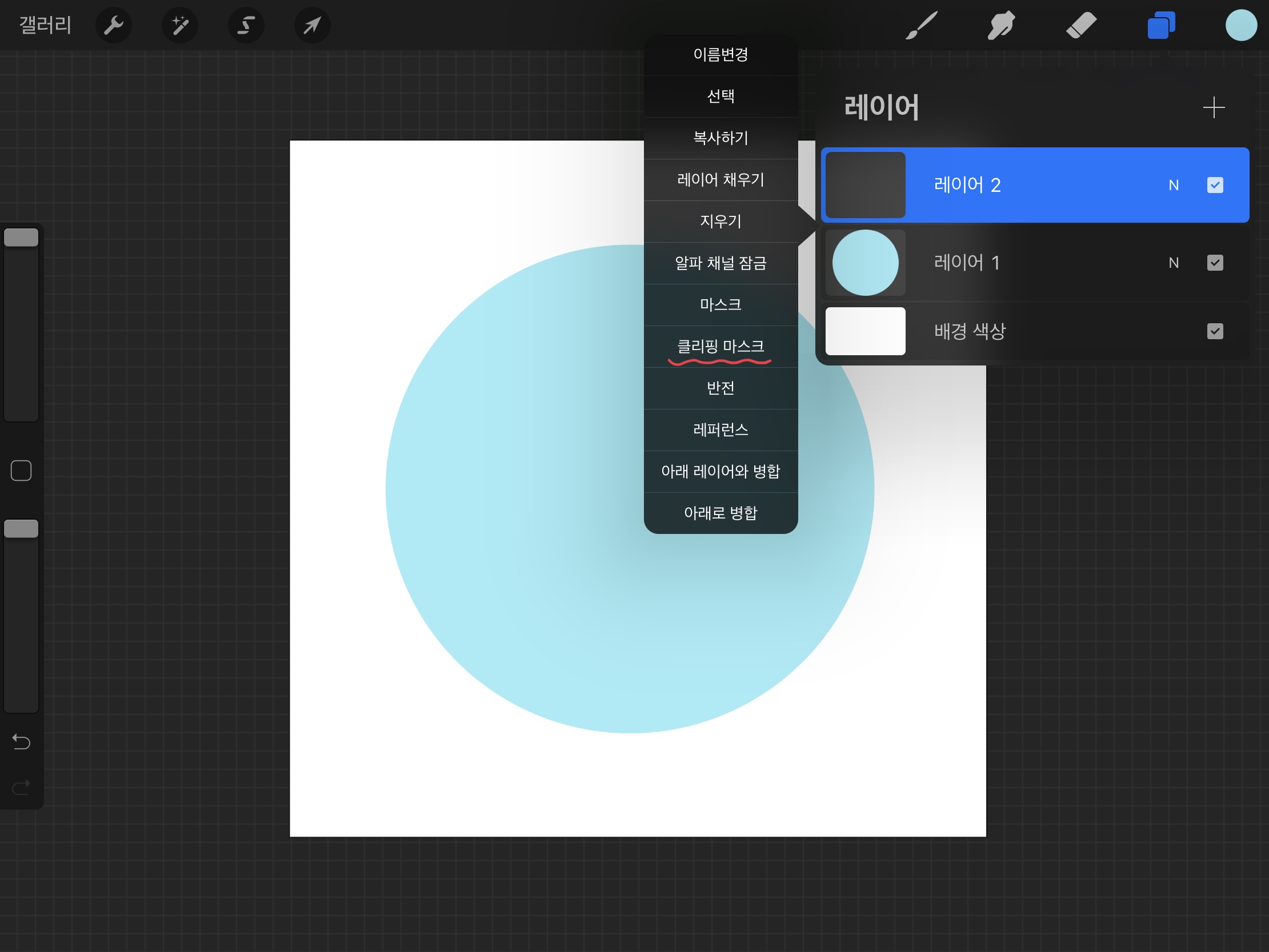The width and height of the screenshot is (1269, 952).
Task: Click the undo arrow in sidebar
Action: click(x=21, y=741)
